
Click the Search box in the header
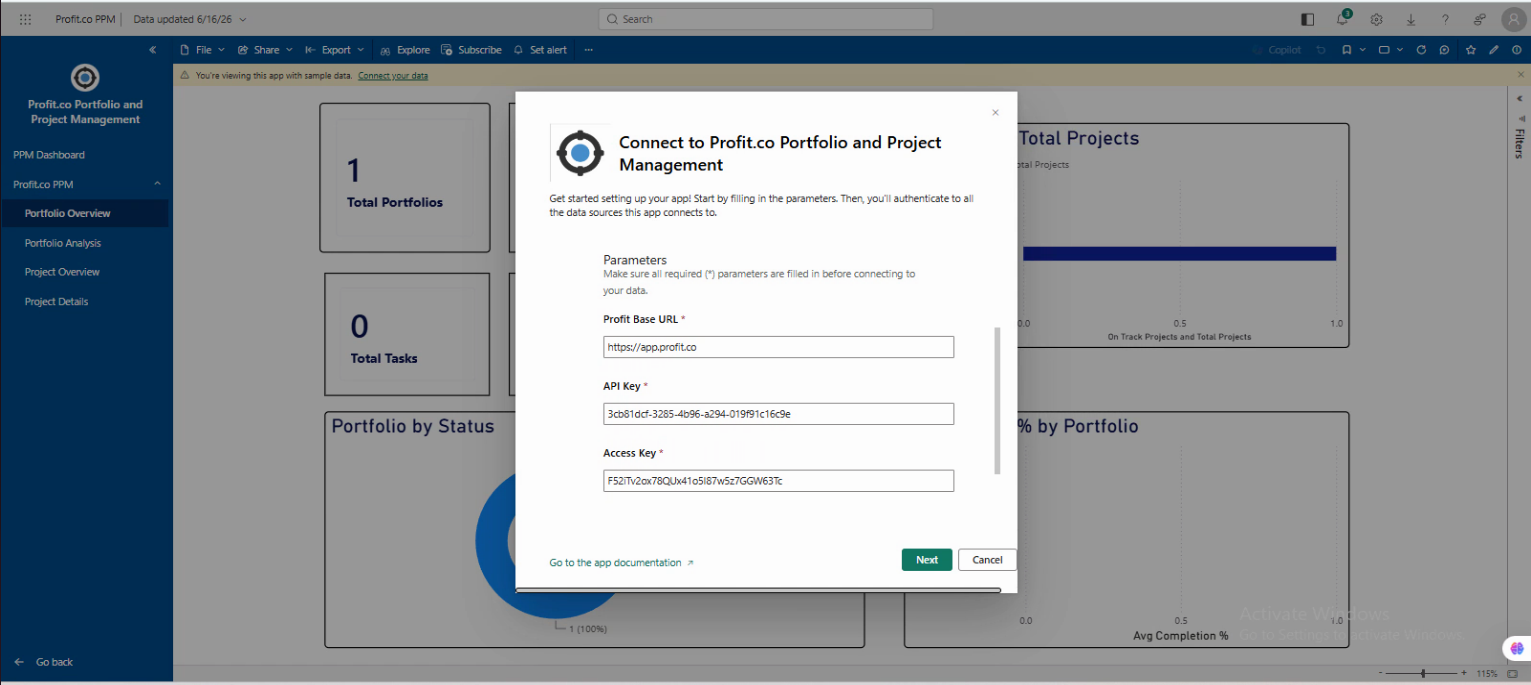click(x=765, y=19)
